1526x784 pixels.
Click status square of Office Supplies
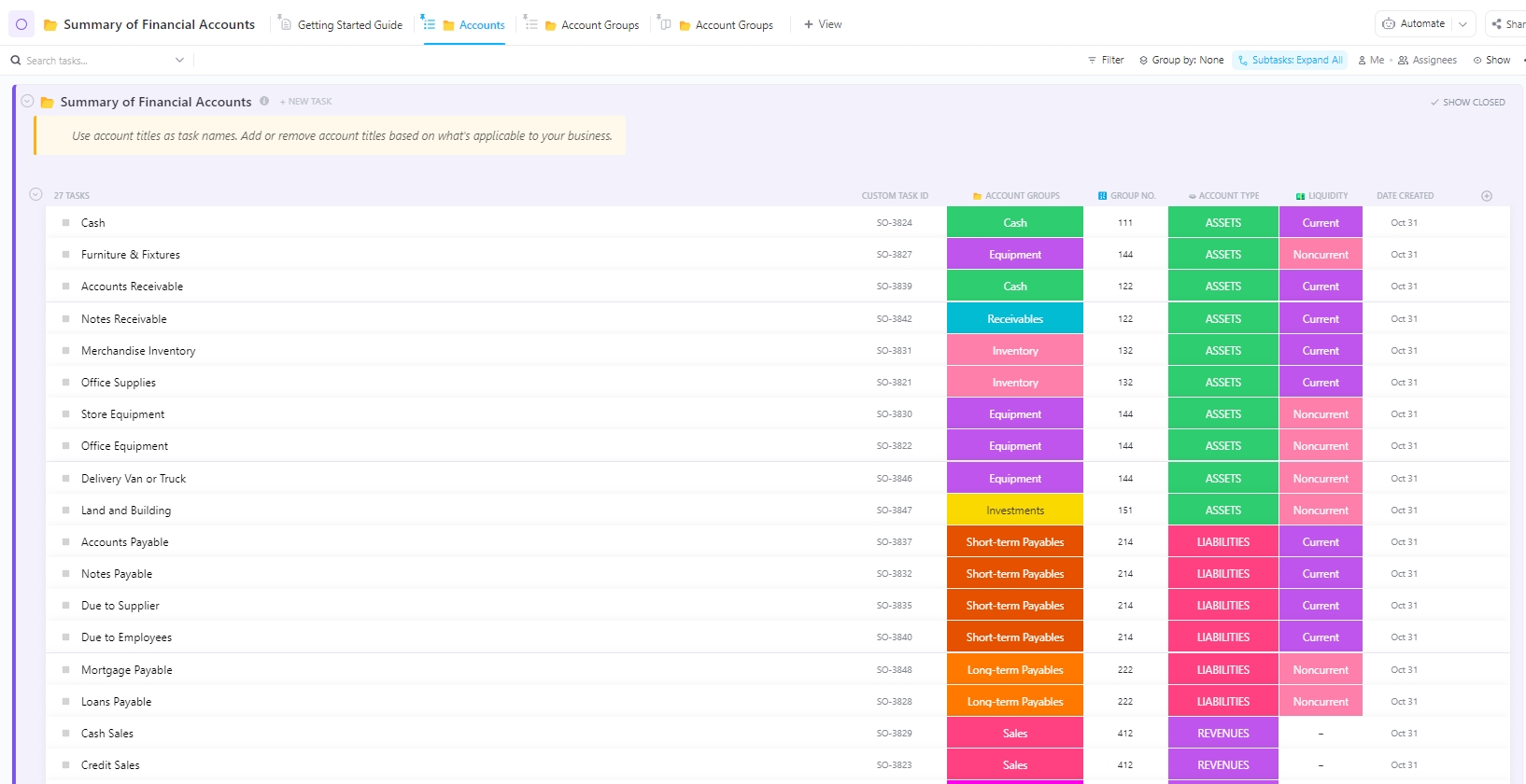tap(65, 383)
